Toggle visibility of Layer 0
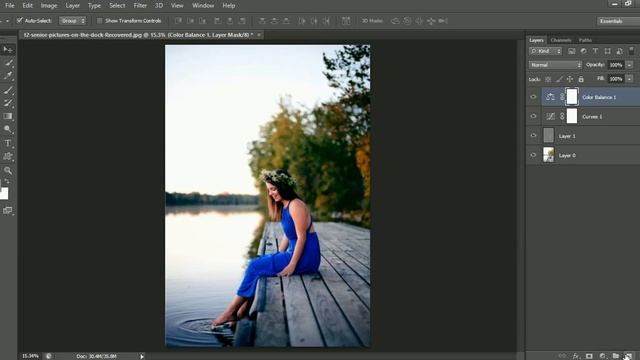The height and width of the screenshot is (360, 640). tap(533, 155)
